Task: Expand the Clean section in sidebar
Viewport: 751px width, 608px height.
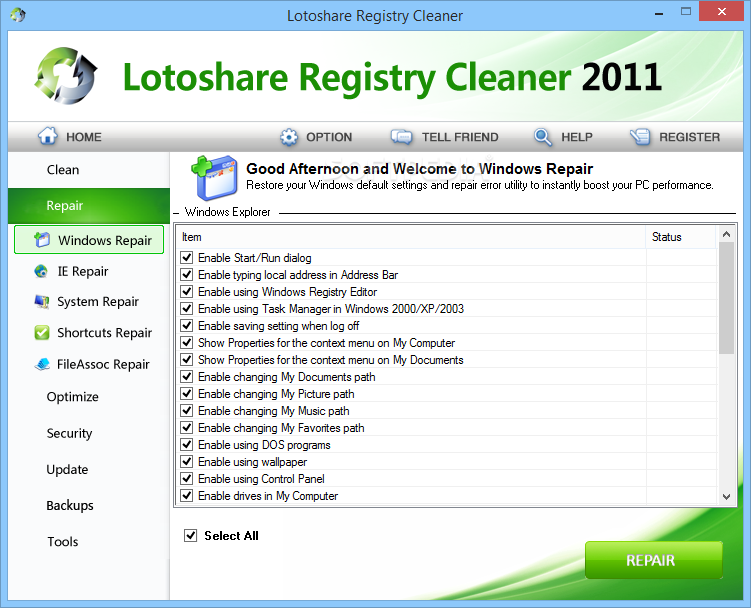Action: [89, 170]
